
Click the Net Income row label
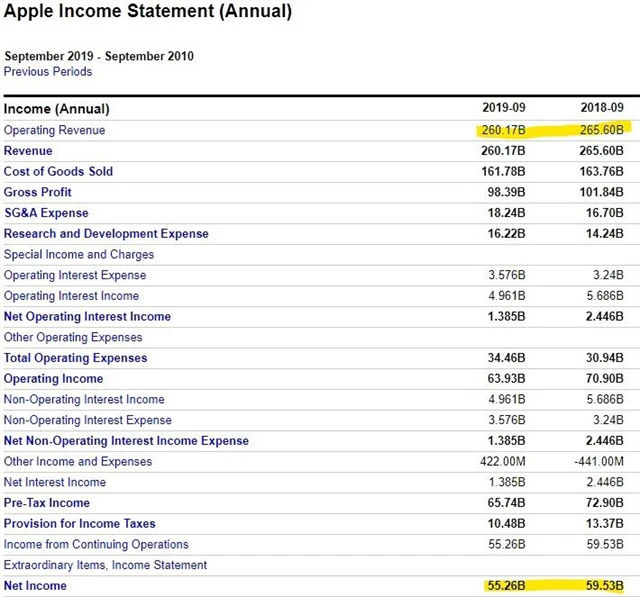tap(35, 586)
